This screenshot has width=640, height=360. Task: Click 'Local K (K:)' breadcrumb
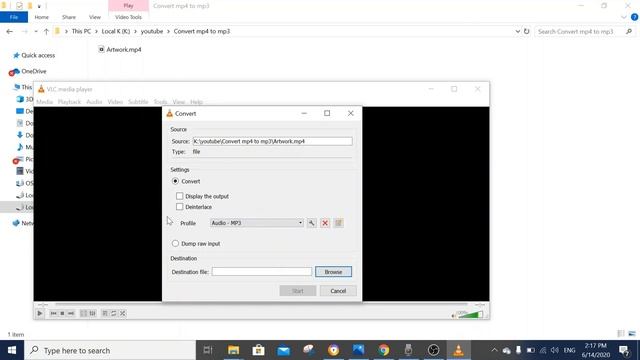pyautogui.click(x=116, y=31)
